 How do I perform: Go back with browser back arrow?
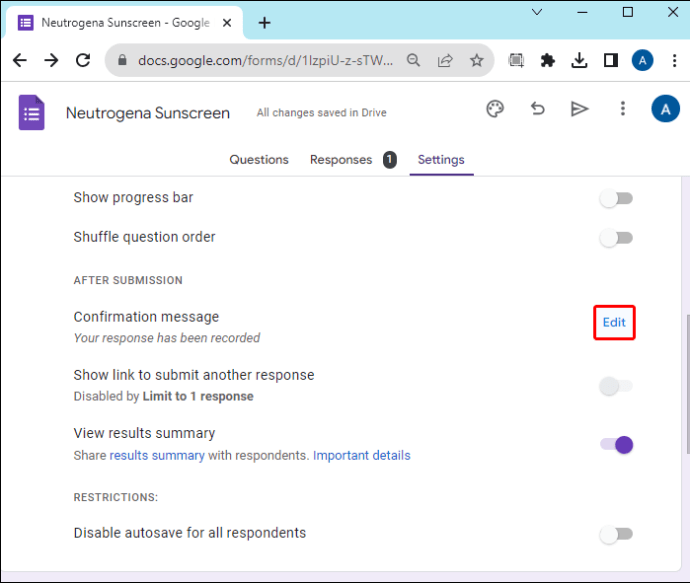tap(20, 60)
